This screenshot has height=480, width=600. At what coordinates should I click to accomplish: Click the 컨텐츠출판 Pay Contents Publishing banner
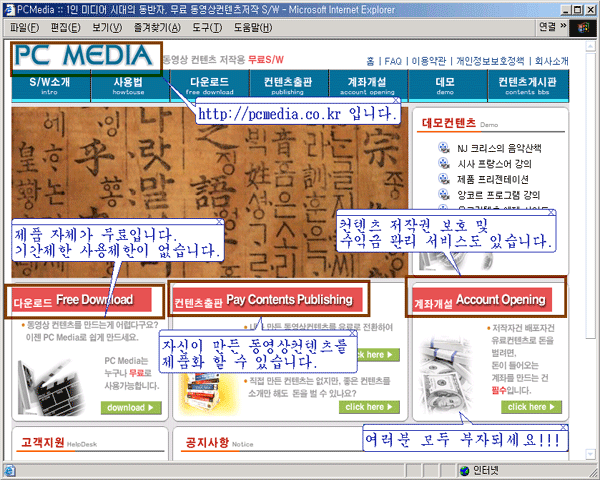266,300
